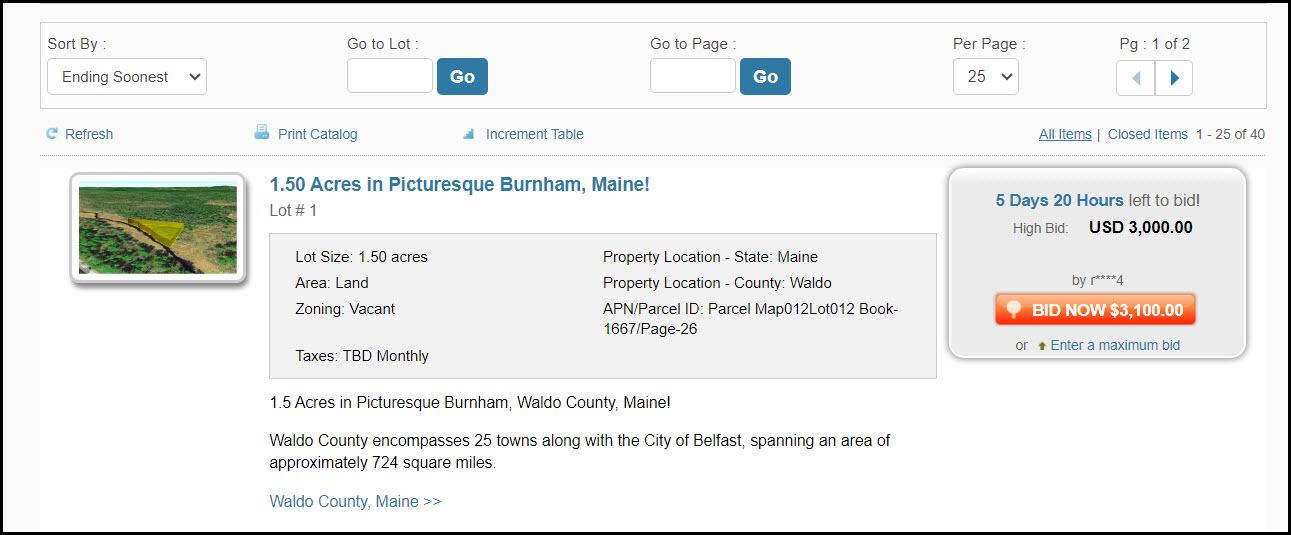Open the Per Page 25 dropdown
Viewport: 1291px width, 535px height.
point(986,77)
